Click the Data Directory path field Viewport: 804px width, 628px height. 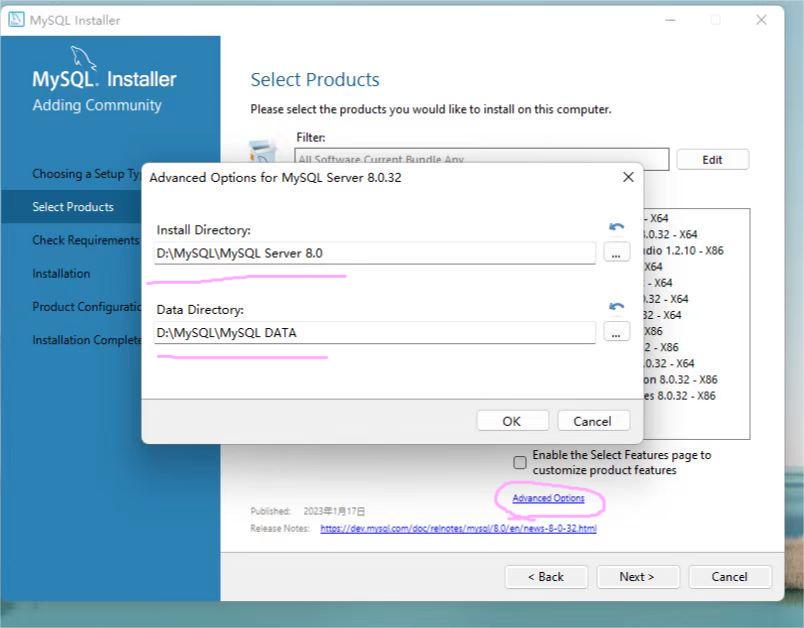click(375, 333)
